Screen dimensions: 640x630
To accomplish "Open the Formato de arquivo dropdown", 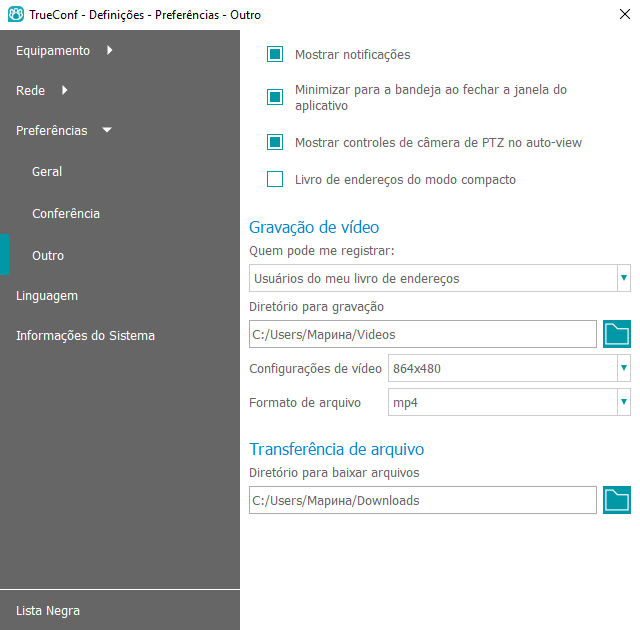I will click(x=509, y=402).
